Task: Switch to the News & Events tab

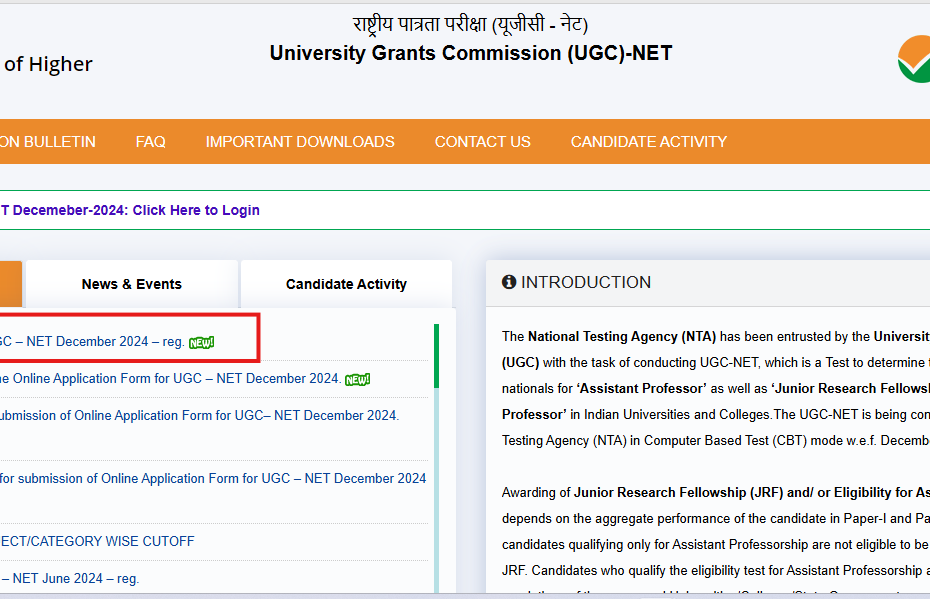Action: [132, 284]
